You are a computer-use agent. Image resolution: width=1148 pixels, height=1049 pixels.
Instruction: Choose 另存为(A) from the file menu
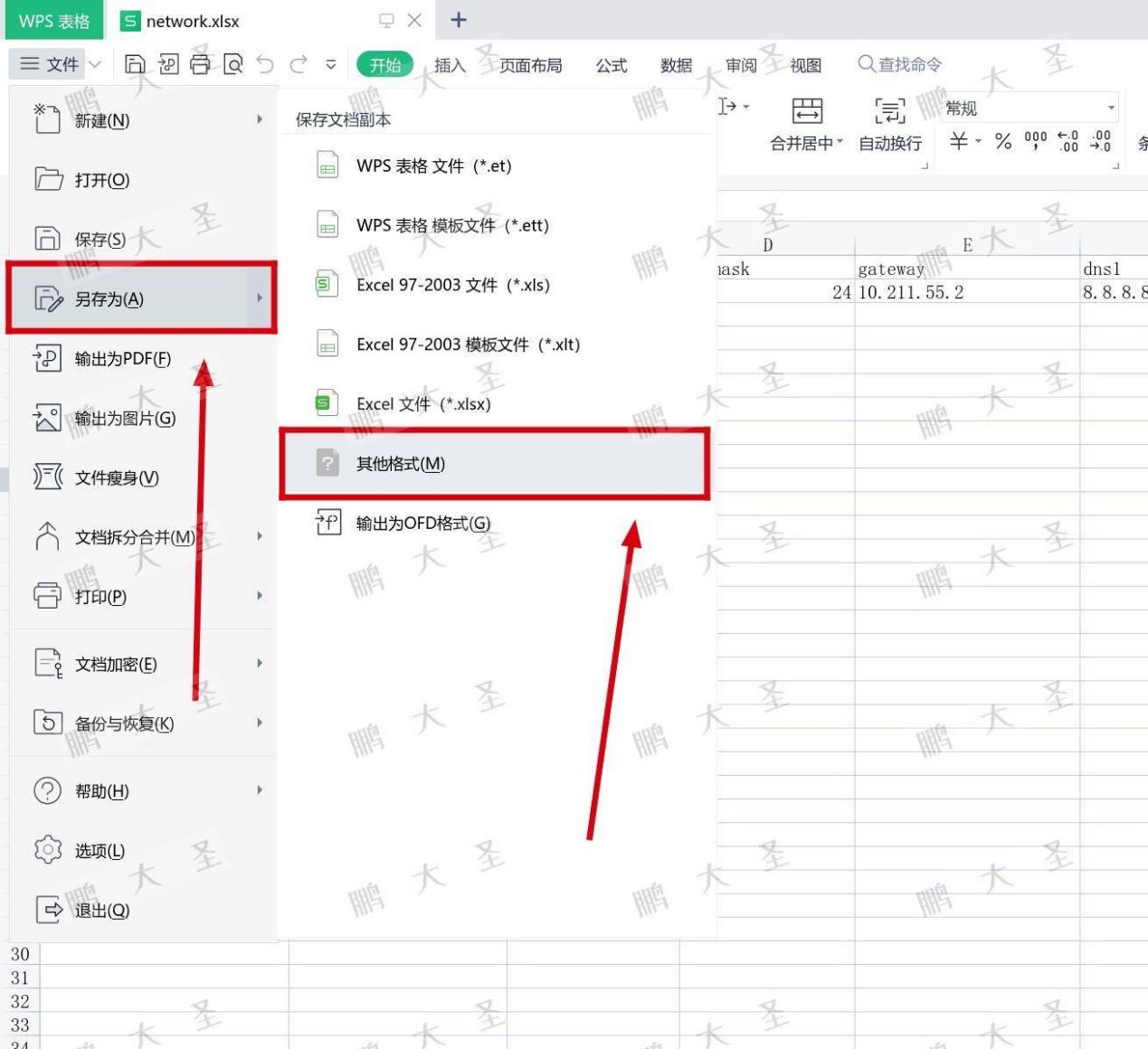pyautogui.click(x=142, y=298)
